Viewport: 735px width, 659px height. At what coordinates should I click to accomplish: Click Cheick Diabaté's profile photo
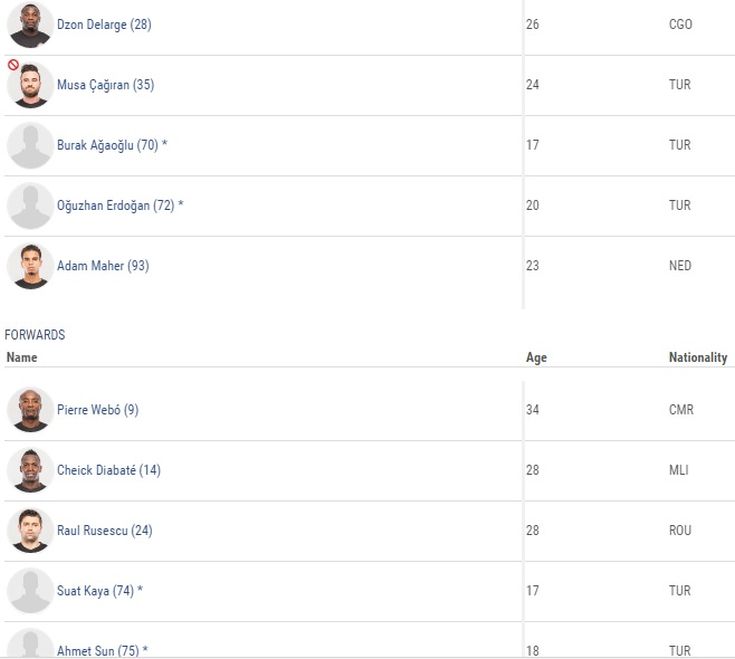(x=30, y=470)
